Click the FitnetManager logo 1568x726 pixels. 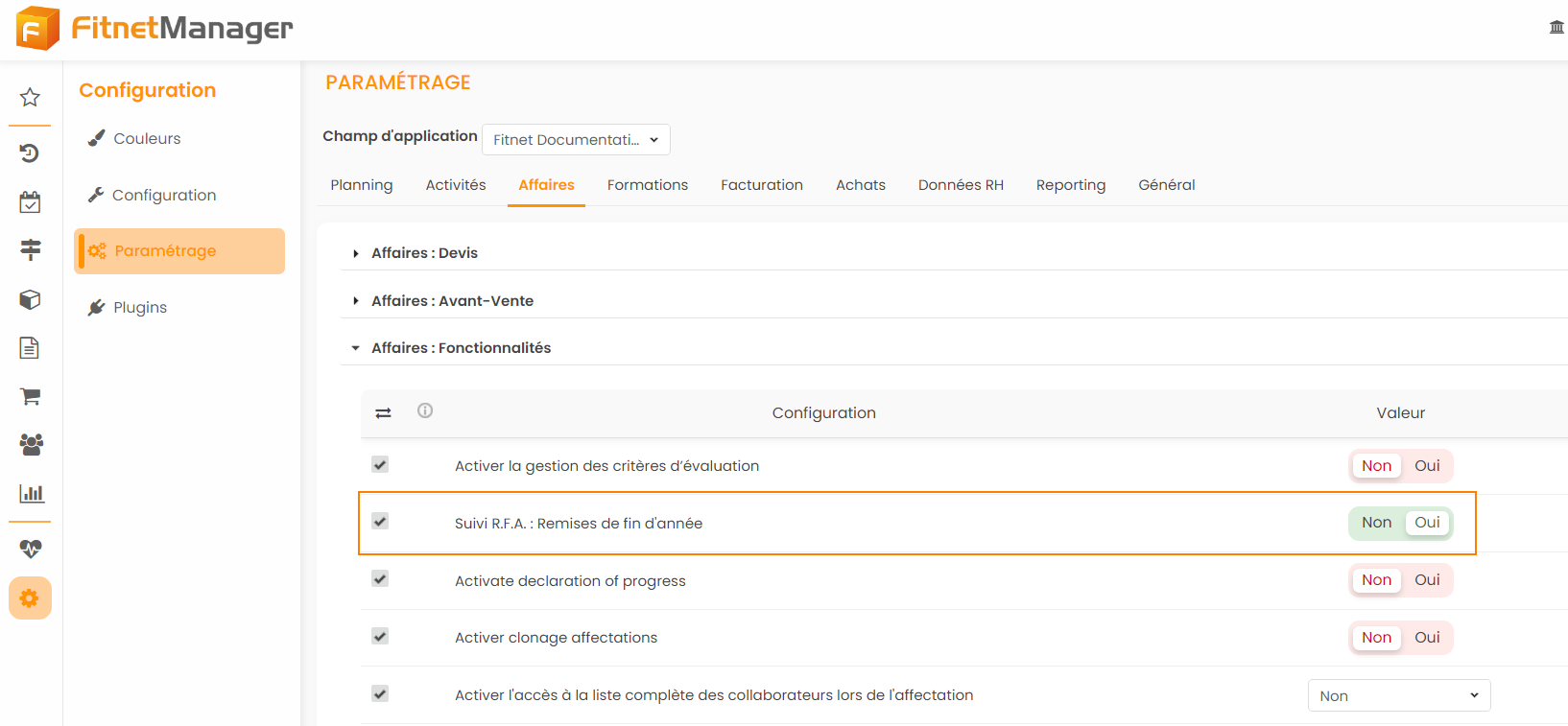(x=154, y=29)
